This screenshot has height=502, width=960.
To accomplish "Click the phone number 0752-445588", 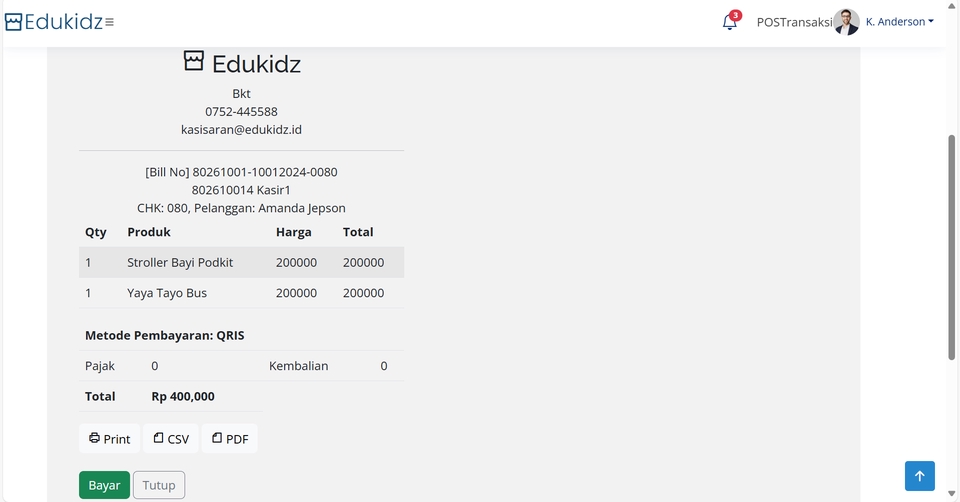I will 241,112.
